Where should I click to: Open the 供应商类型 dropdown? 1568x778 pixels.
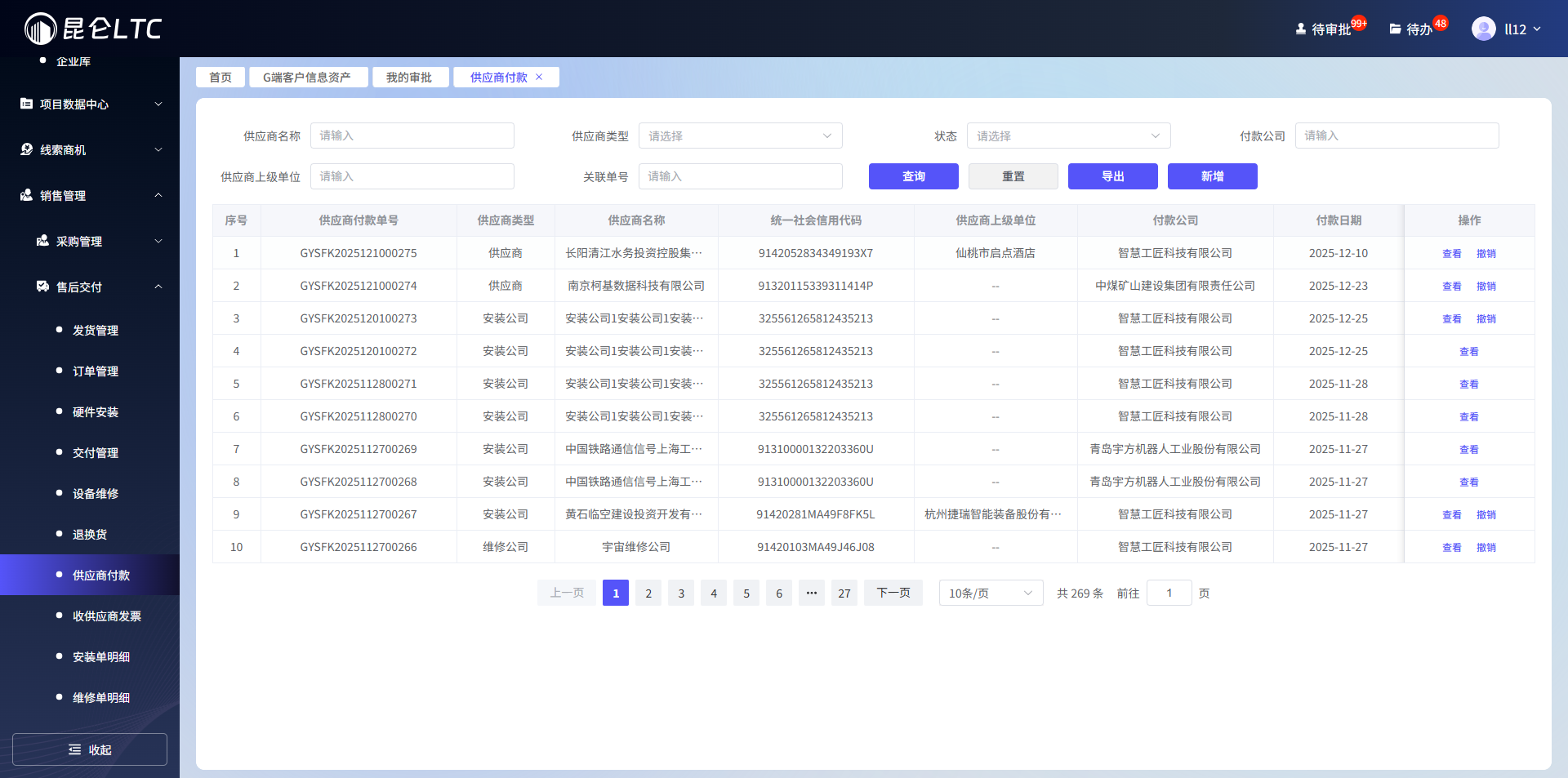coord(739,136)
